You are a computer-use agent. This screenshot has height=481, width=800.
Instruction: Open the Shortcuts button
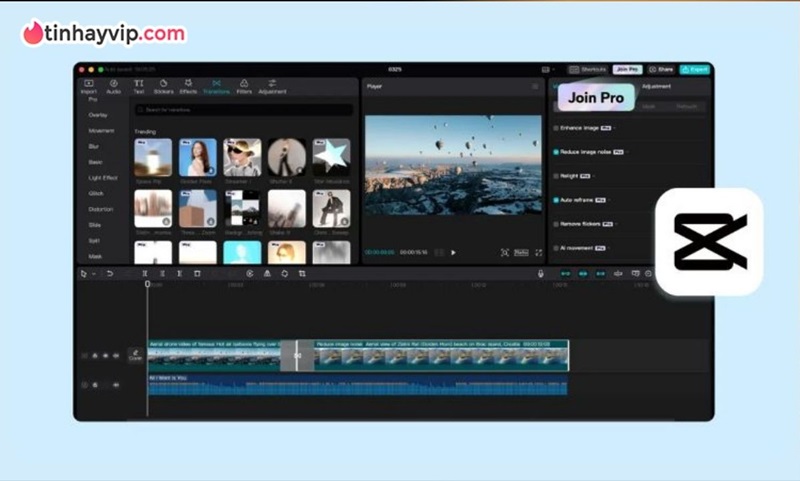(x=588, y=69)
